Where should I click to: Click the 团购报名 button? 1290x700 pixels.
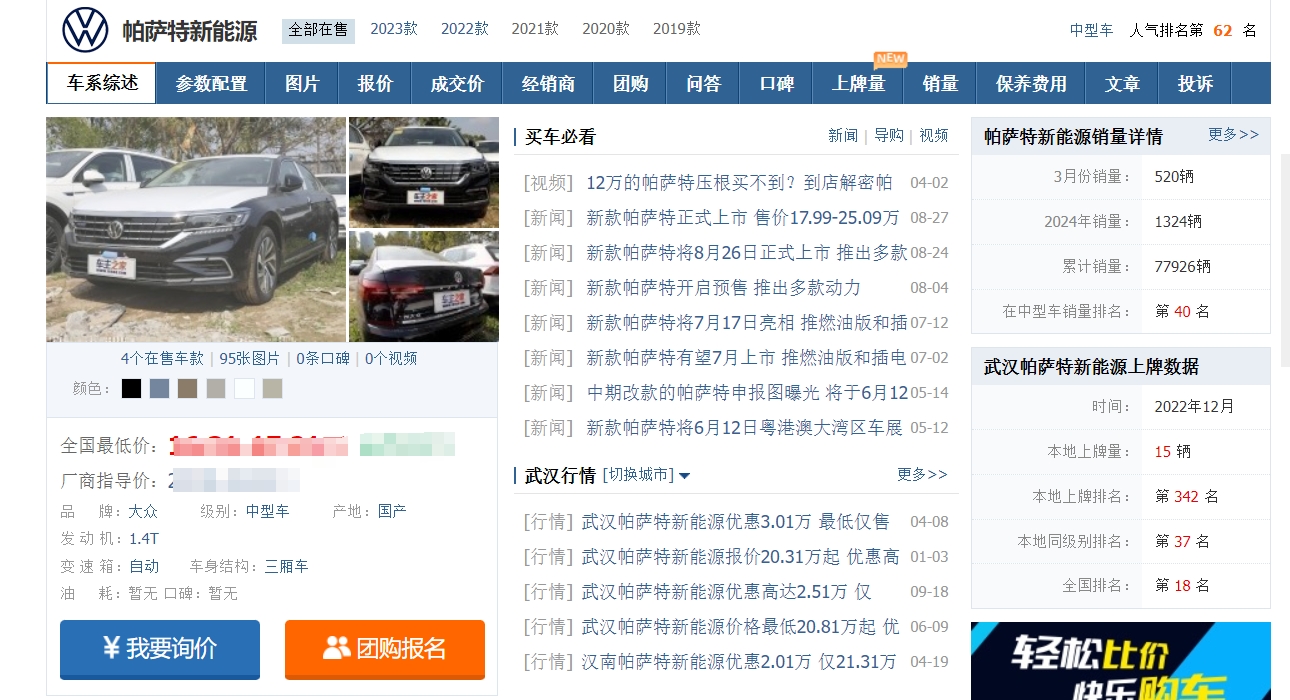[x=385, y=648]
